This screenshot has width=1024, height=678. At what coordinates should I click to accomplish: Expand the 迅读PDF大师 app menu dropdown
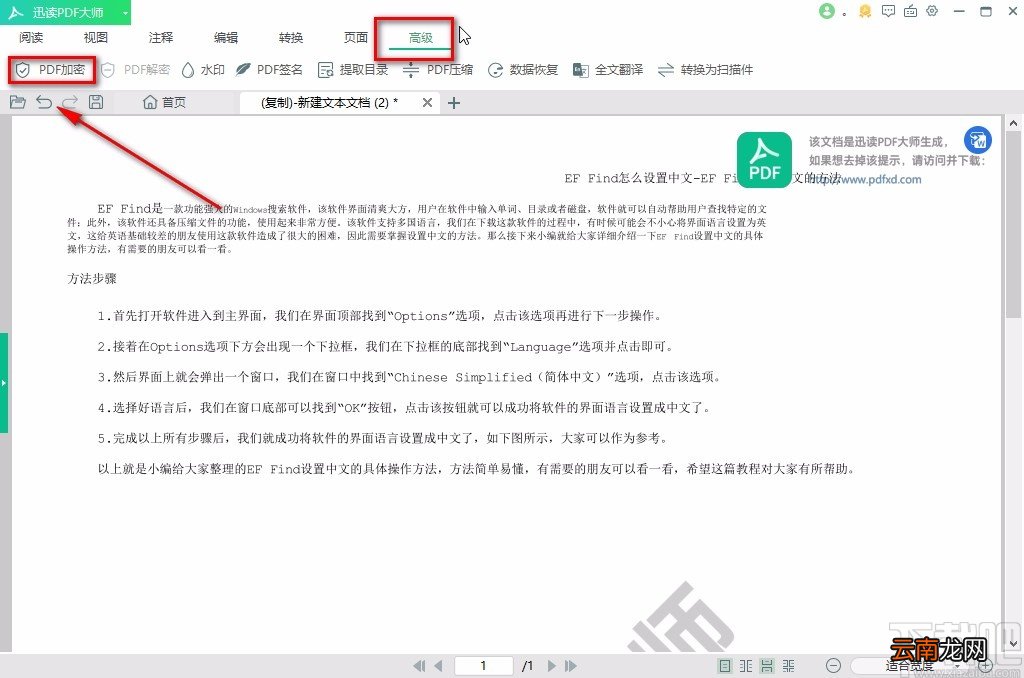click(125, 12)
